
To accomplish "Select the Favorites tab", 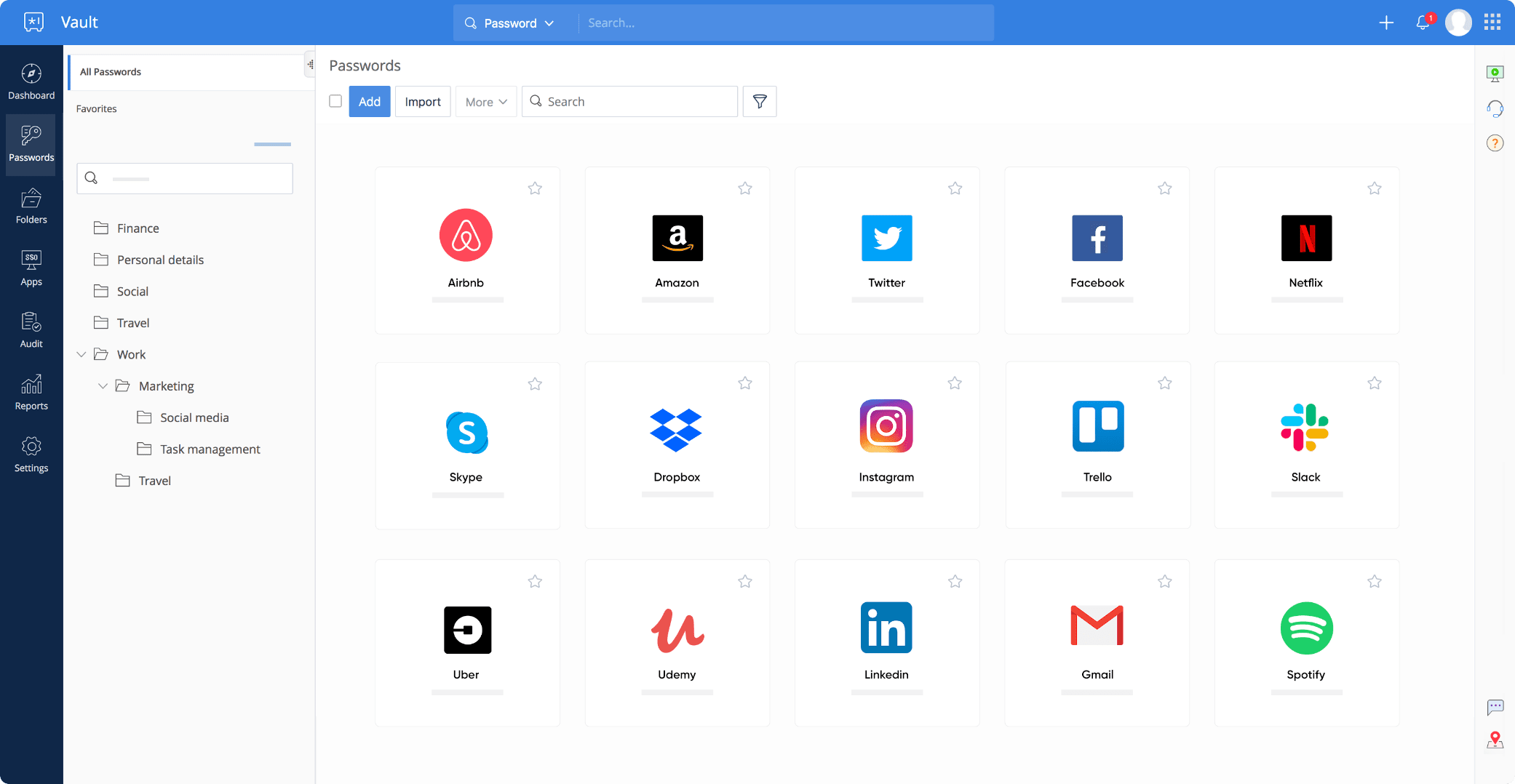I will tap(97, 109).
